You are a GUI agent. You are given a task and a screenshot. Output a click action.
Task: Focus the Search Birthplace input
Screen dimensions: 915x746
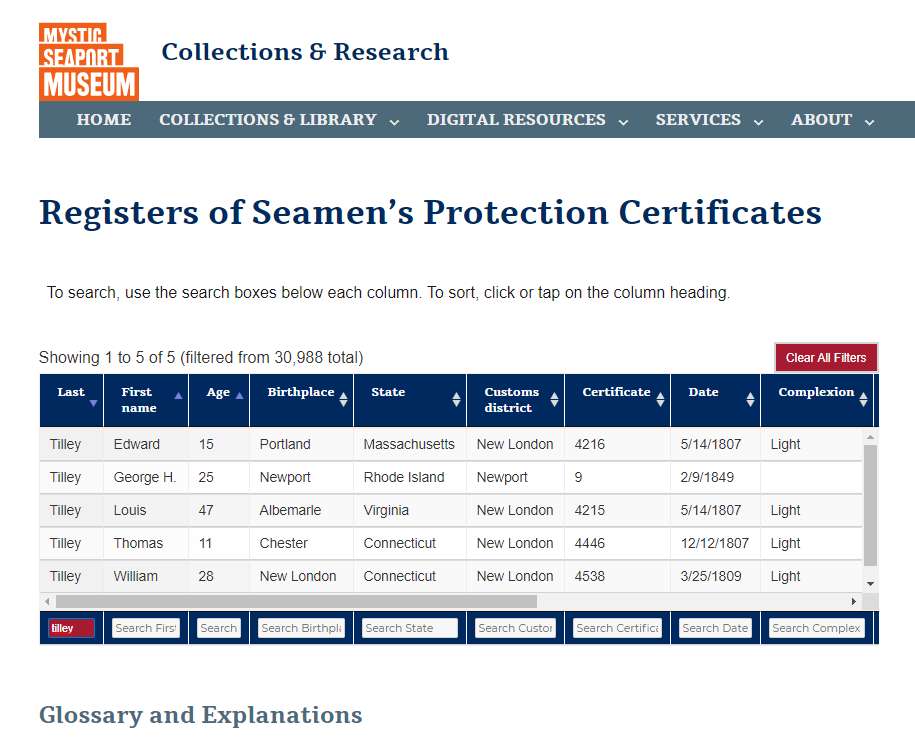(301, 628)
